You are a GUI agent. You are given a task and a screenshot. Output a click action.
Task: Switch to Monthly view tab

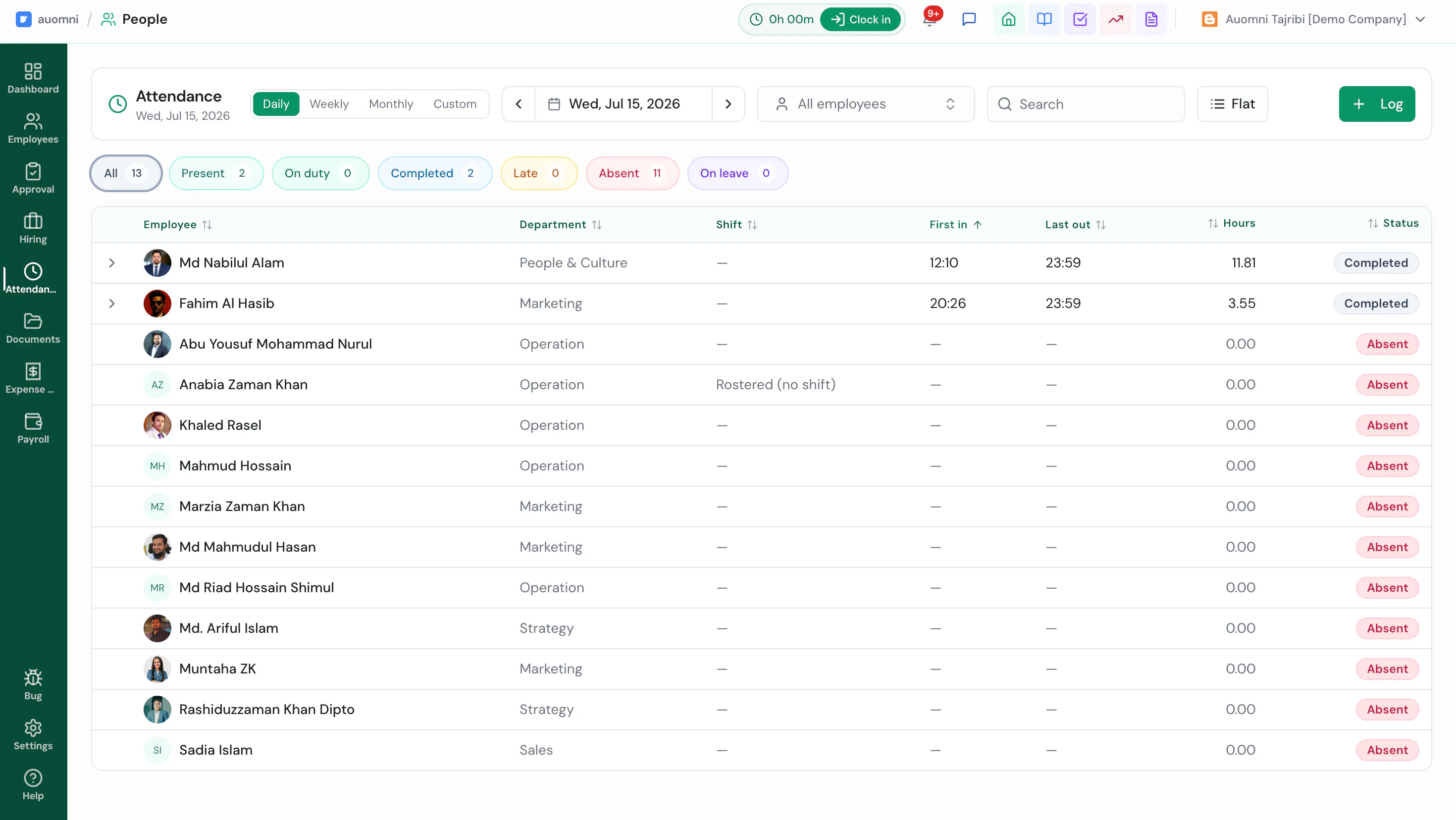pos(391,104)
